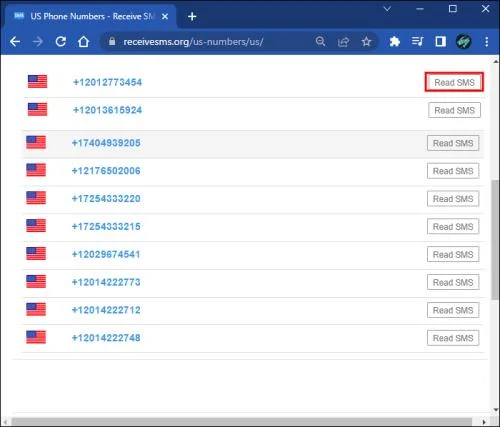Image resolution: width=500 pixels, height=427 pixels.
Task: Close the US Phone Numbers tab
Action: 165,16
